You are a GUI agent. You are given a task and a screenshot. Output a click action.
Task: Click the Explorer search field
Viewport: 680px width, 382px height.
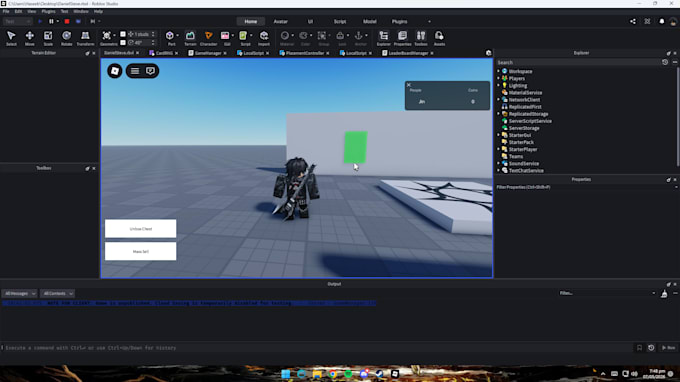click(x=579, y=62)
